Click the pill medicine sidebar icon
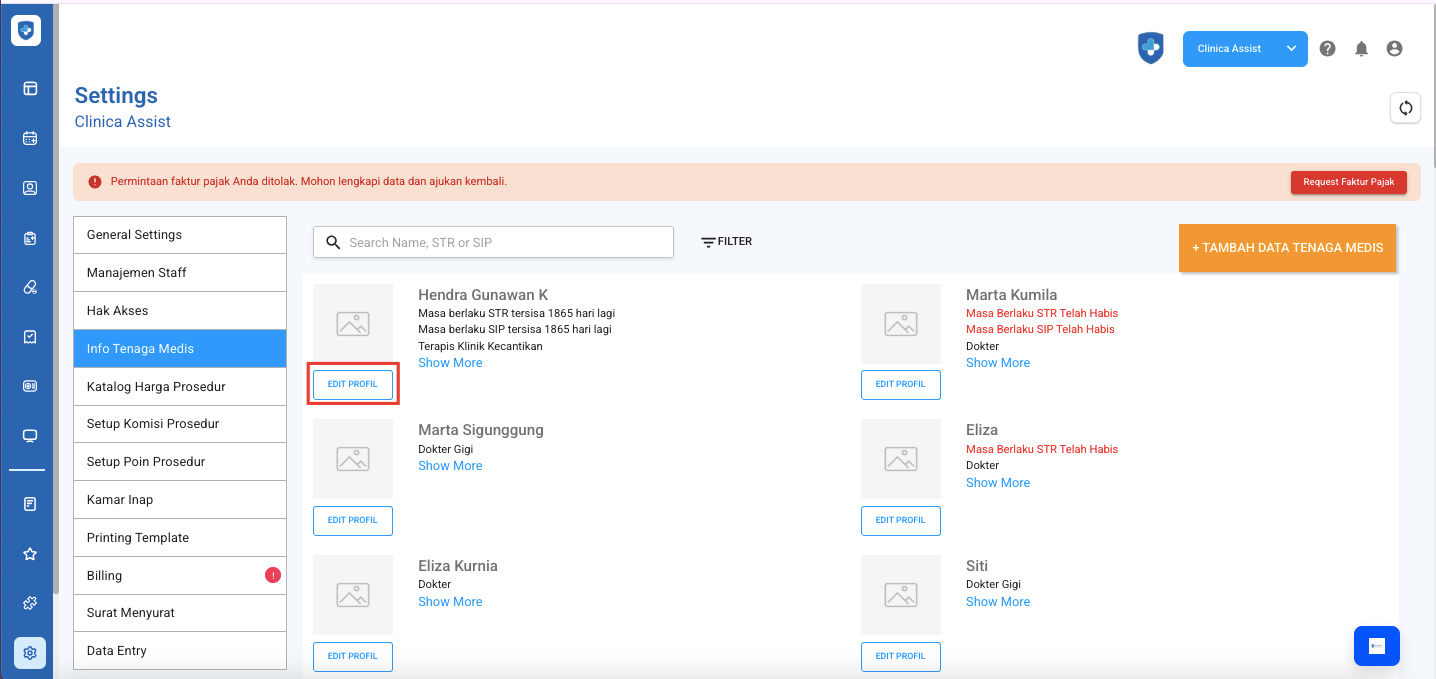This screenshot has width=1436, height=679. (30, 288)
